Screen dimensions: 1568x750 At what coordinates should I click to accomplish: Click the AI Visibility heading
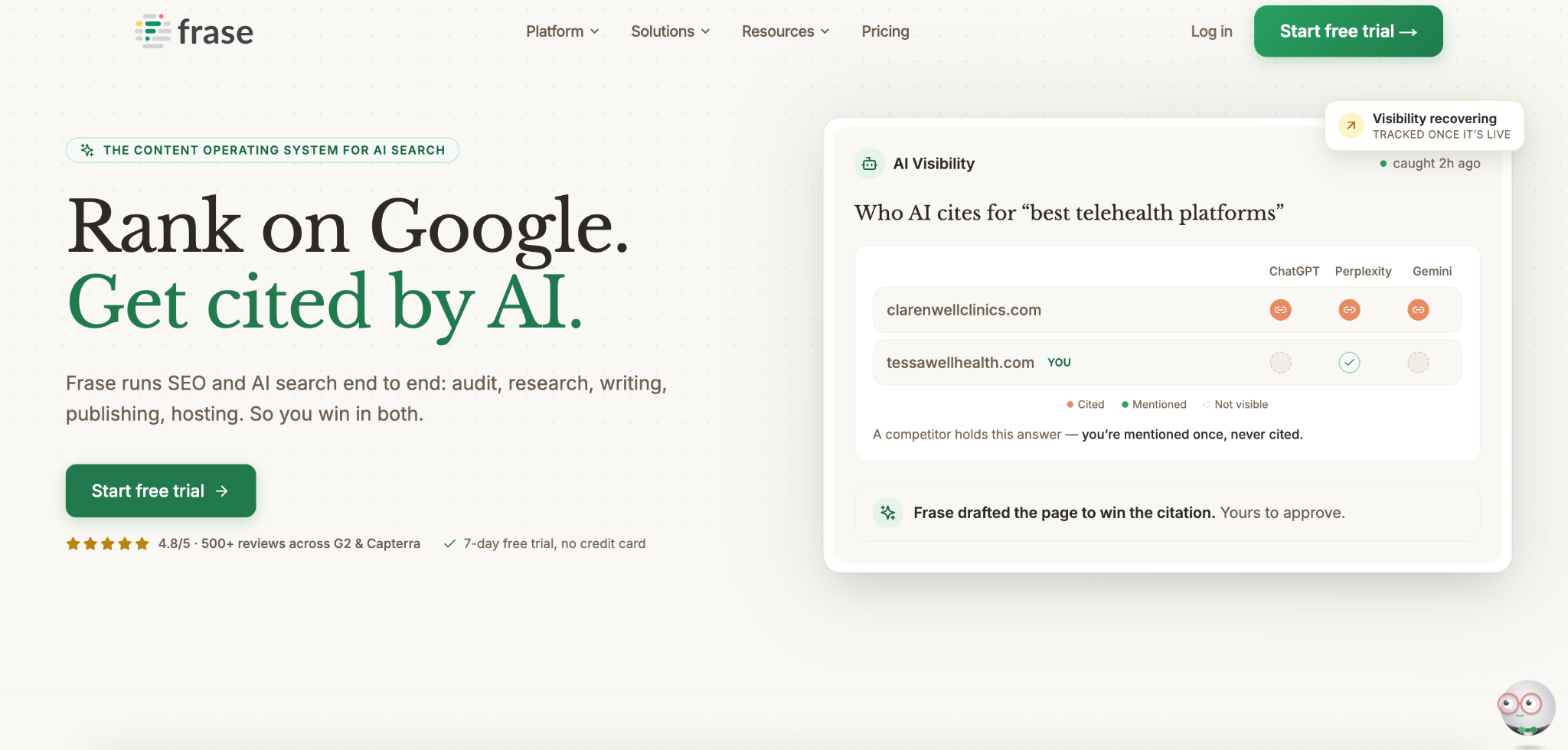pos(934,164)
